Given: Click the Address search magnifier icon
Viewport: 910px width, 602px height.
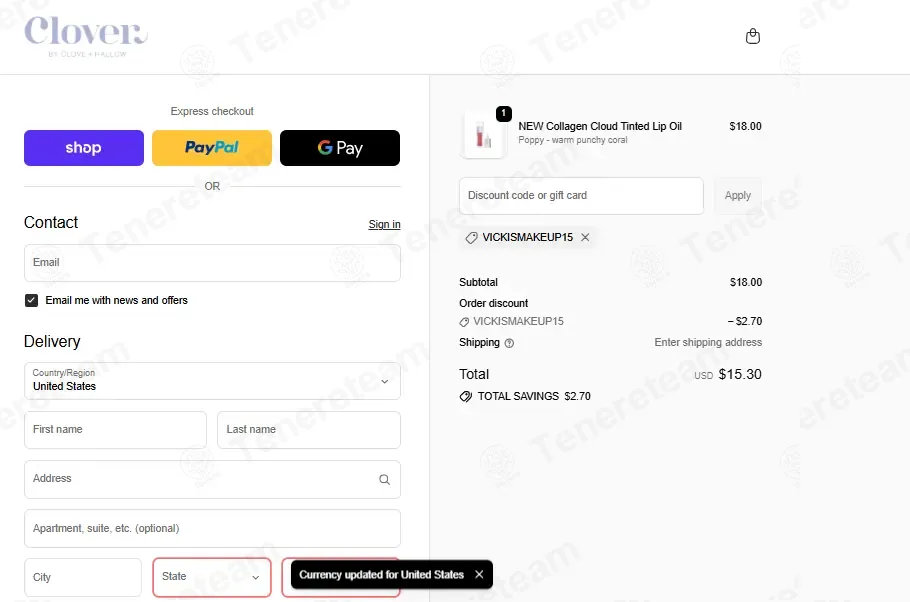Looking at the screenshot, I should tap(384, 480).
